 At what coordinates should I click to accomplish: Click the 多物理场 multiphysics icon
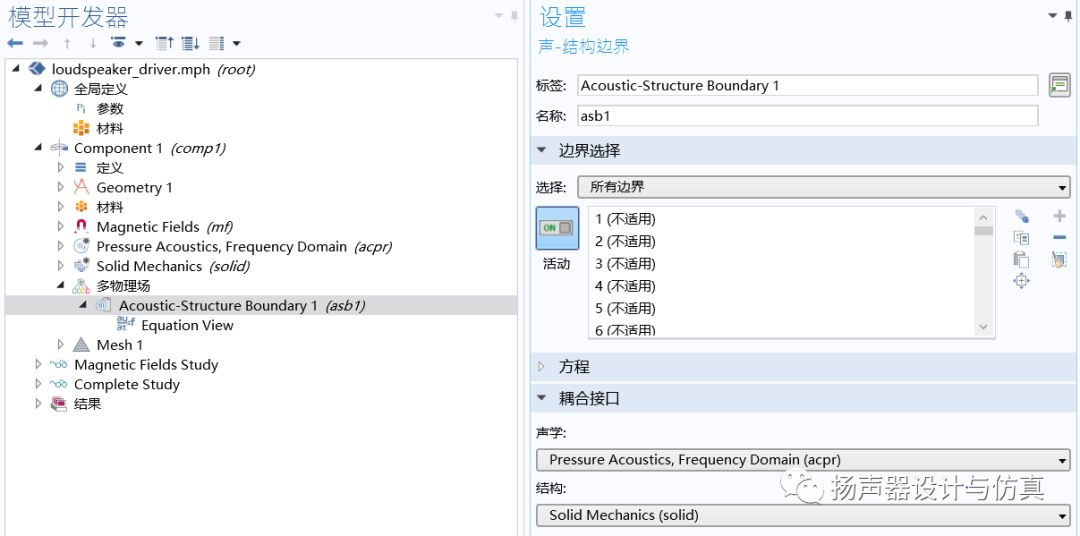[x=81, y=285]
